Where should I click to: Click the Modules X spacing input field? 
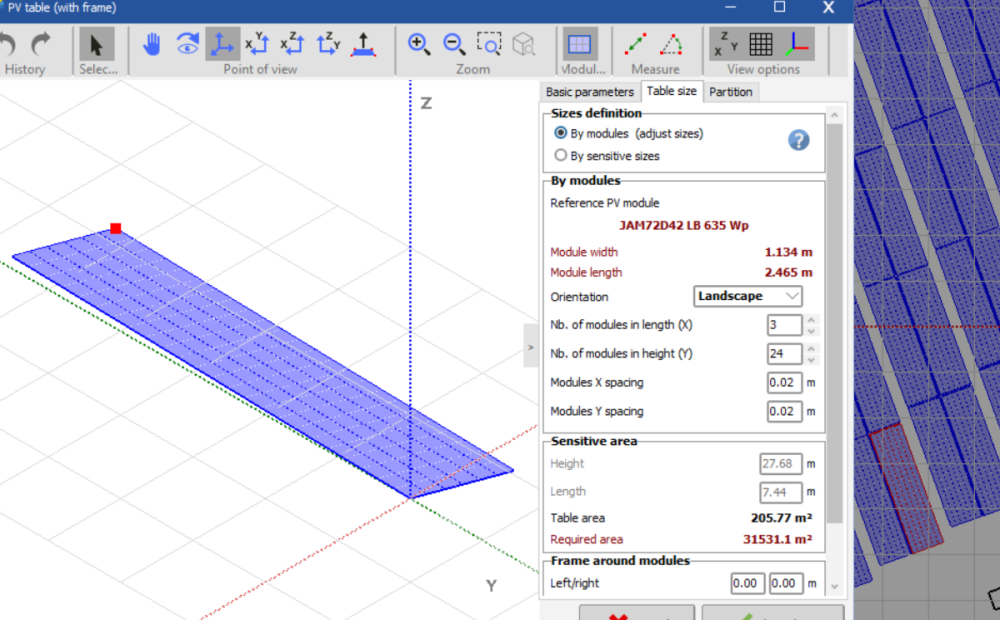pos(784,383)
